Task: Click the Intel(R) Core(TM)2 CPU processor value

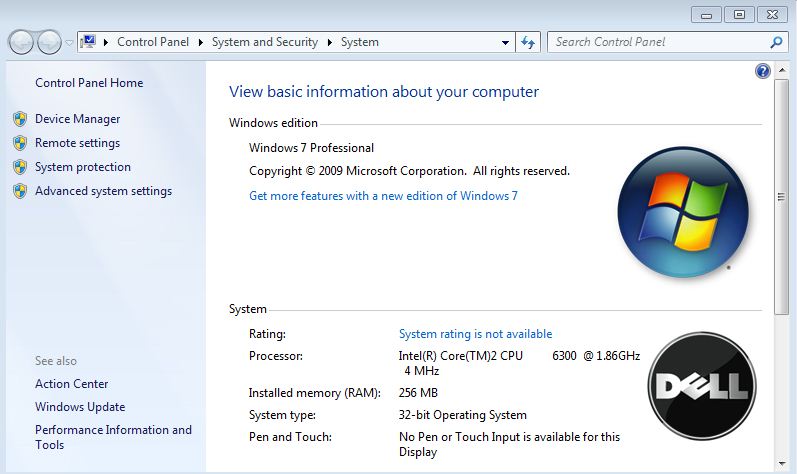Action: coord(519,363)
